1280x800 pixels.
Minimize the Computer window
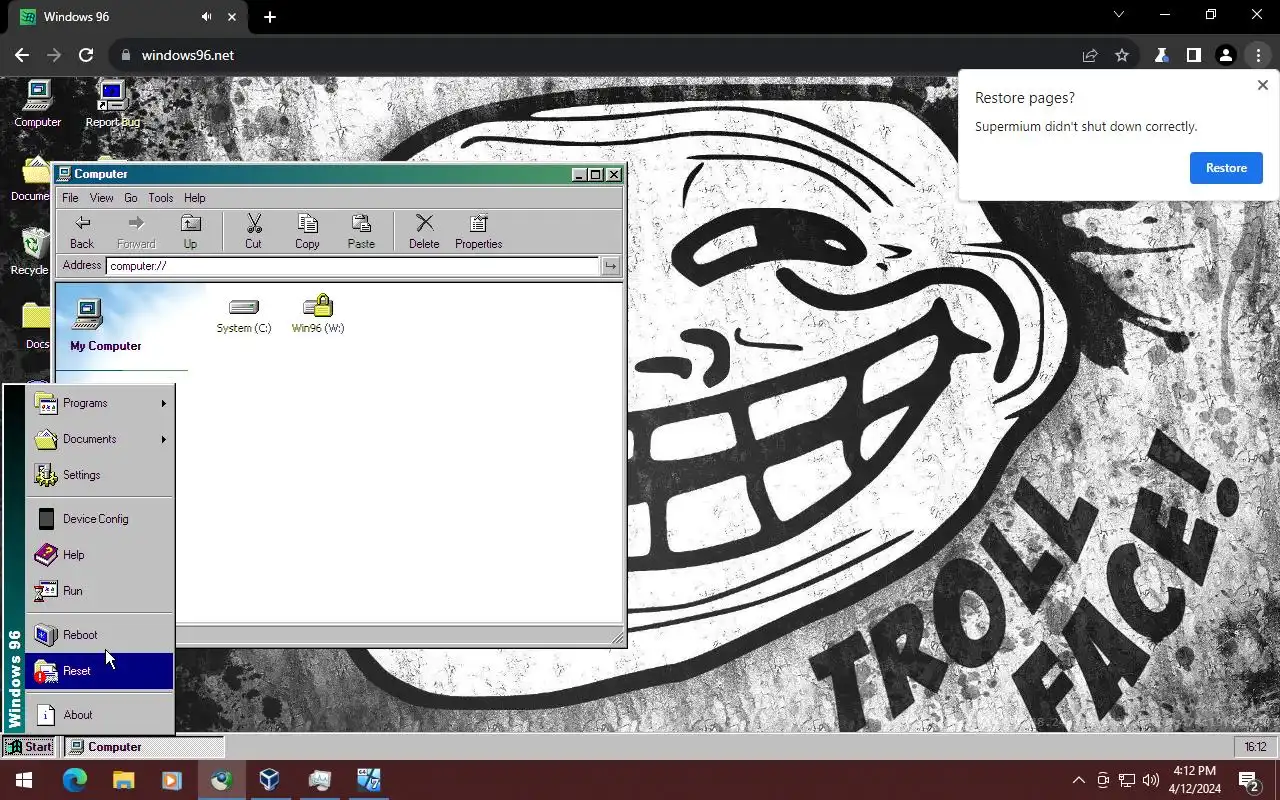(579, 174)
